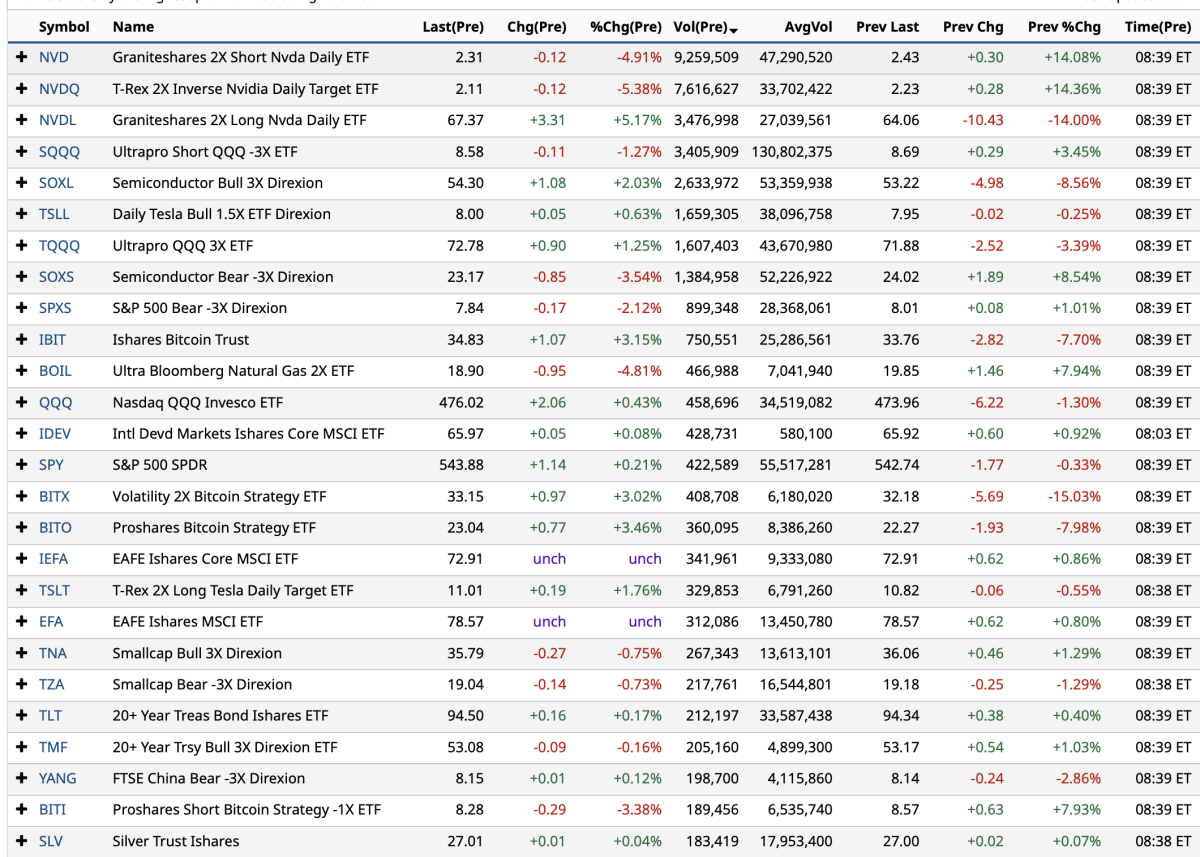The width and height of the screenshot is (1200, 857).
Task: Click the plus icon beside TLT
Action: 21,716
